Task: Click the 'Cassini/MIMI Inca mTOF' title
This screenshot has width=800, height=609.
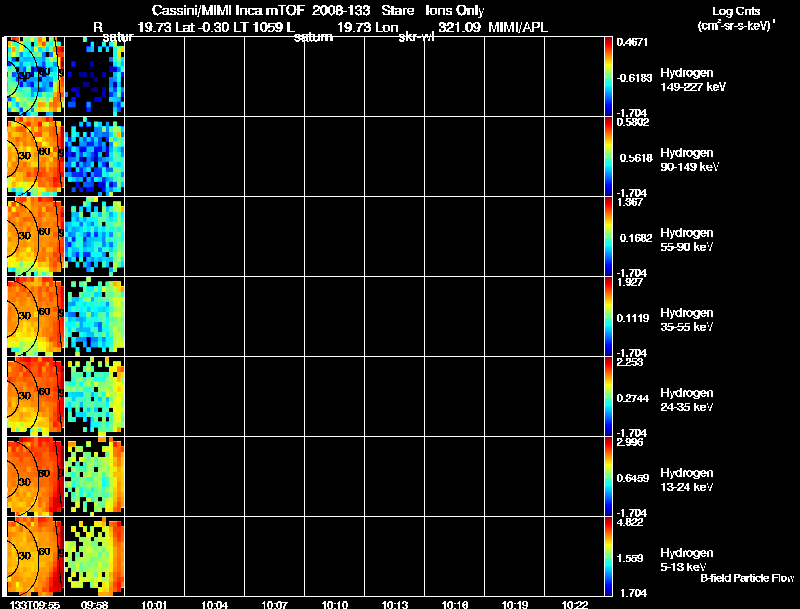Action: pos(228,10)
